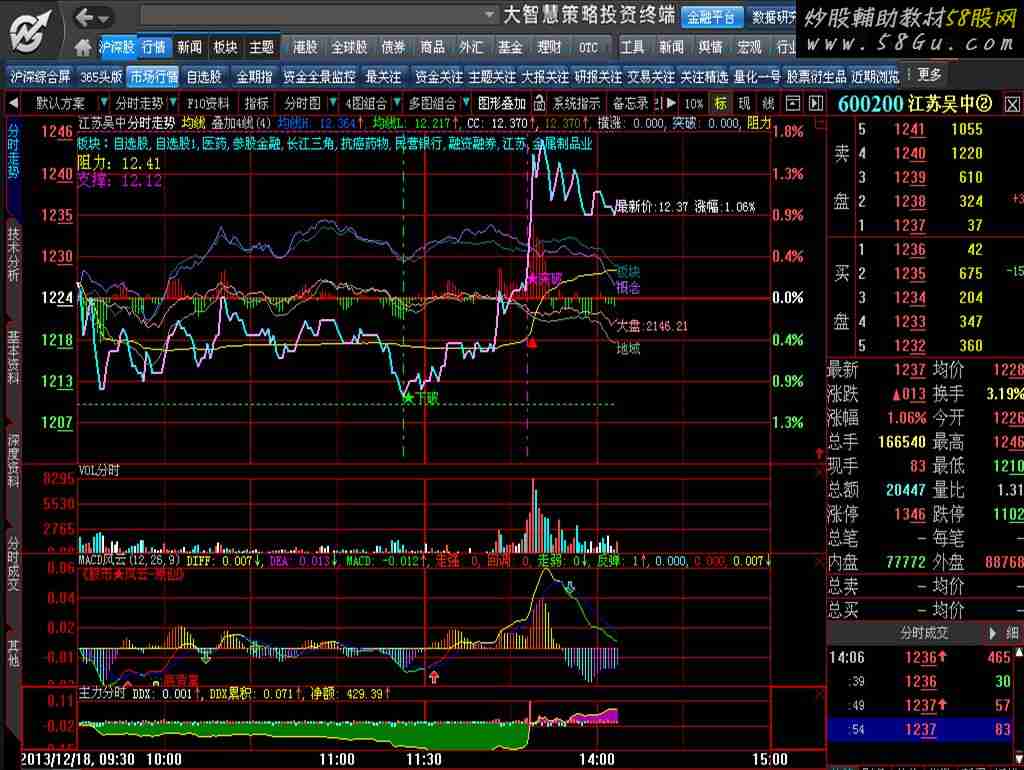Open the 债券 menu item
The width and height of the screenshot is (1024, 770).
coord(393,47)
